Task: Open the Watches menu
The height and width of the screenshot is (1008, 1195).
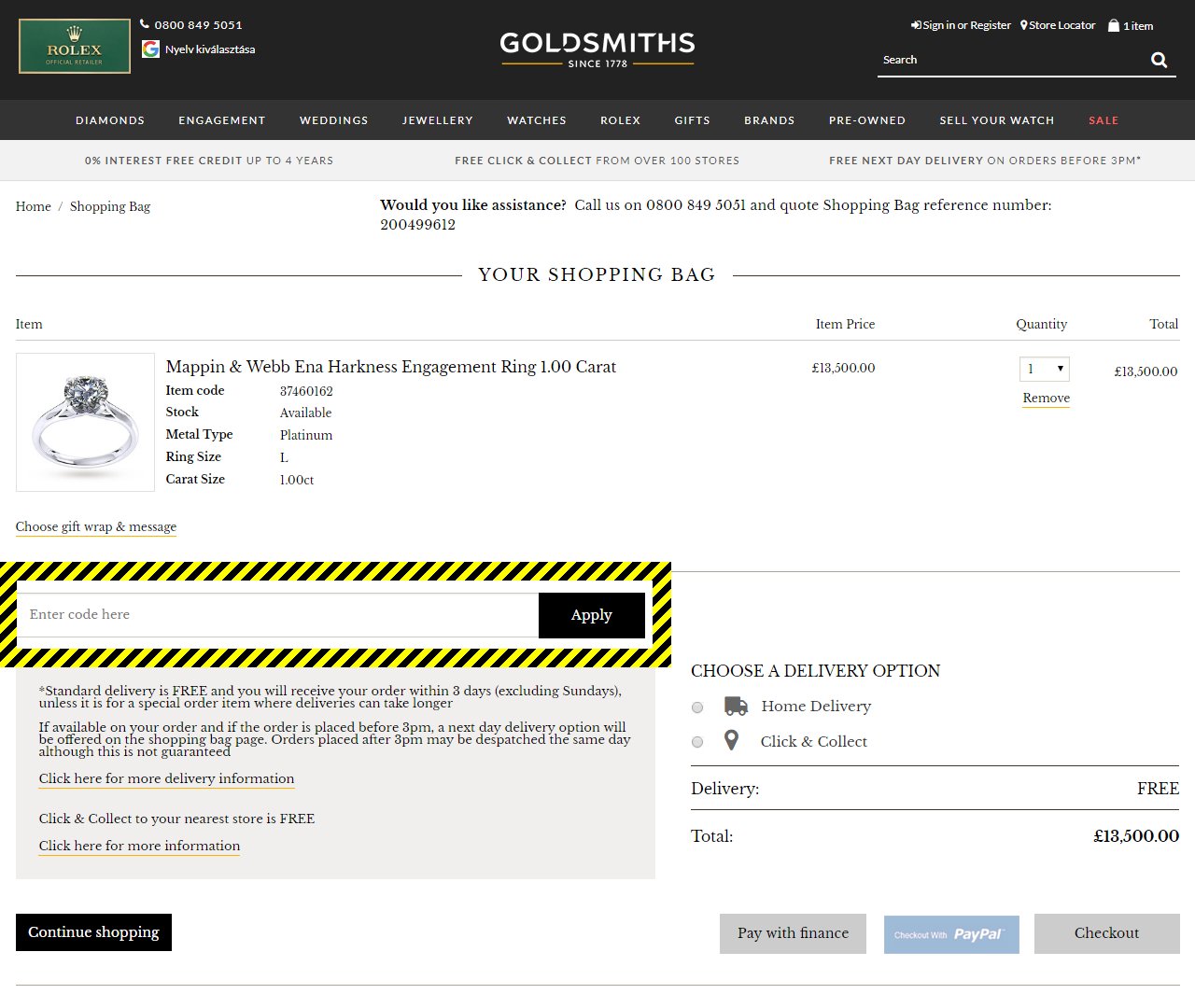Action: coord(537,120)
